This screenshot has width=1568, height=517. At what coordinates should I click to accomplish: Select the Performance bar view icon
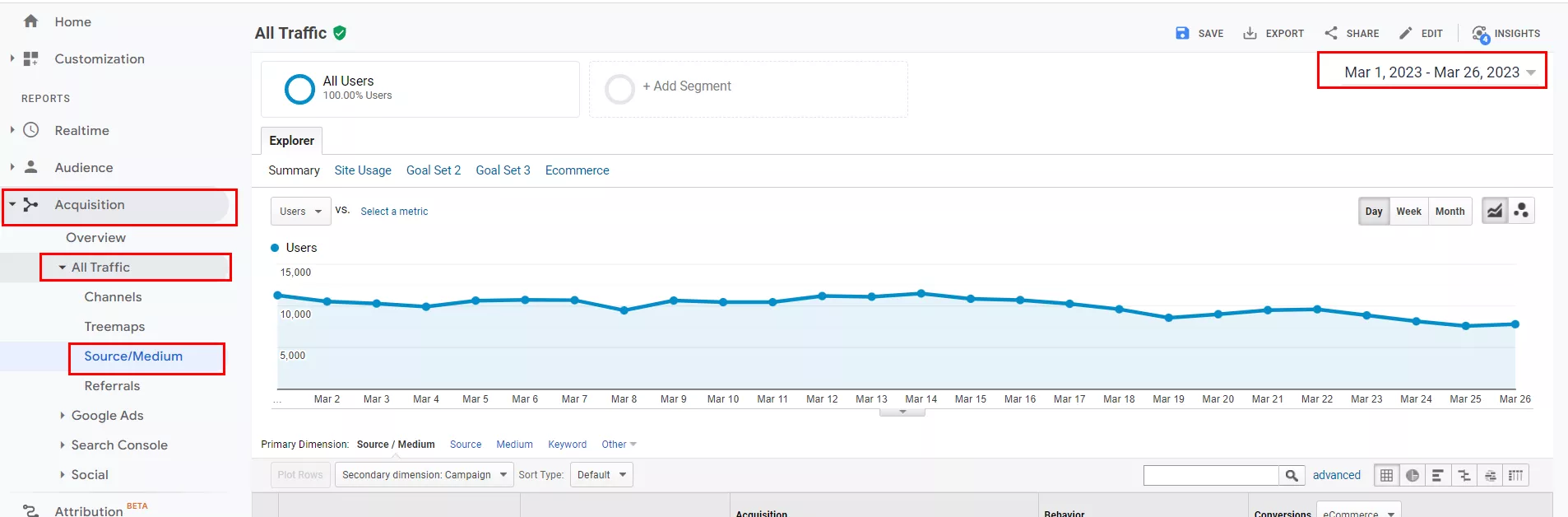(1438, 475)
